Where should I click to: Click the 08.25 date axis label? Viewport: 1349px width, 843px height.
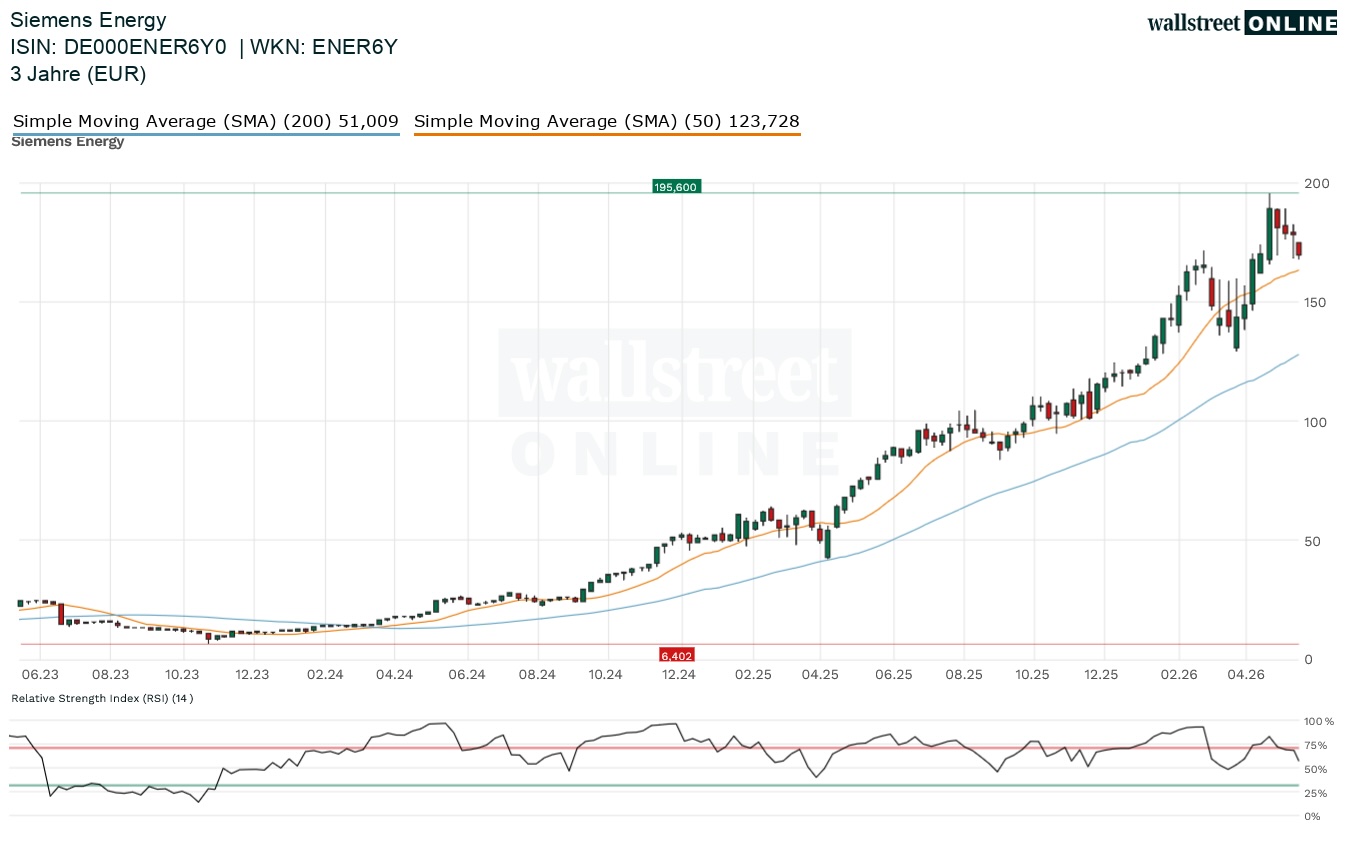(964, 675)
